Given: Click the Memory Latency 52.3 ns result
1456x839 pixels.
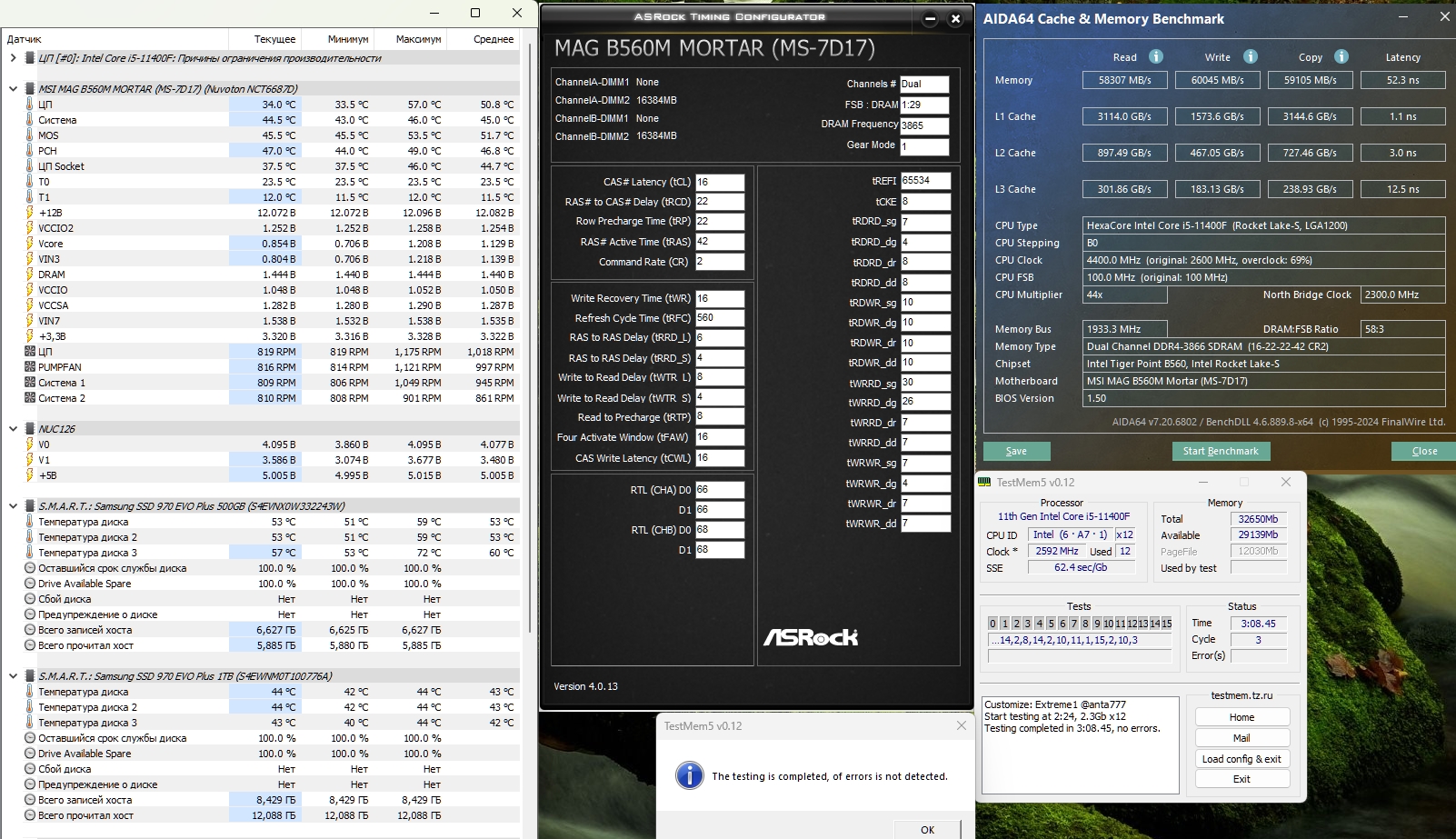Looking at the screenshot, I should click(x=1402, y=80).
